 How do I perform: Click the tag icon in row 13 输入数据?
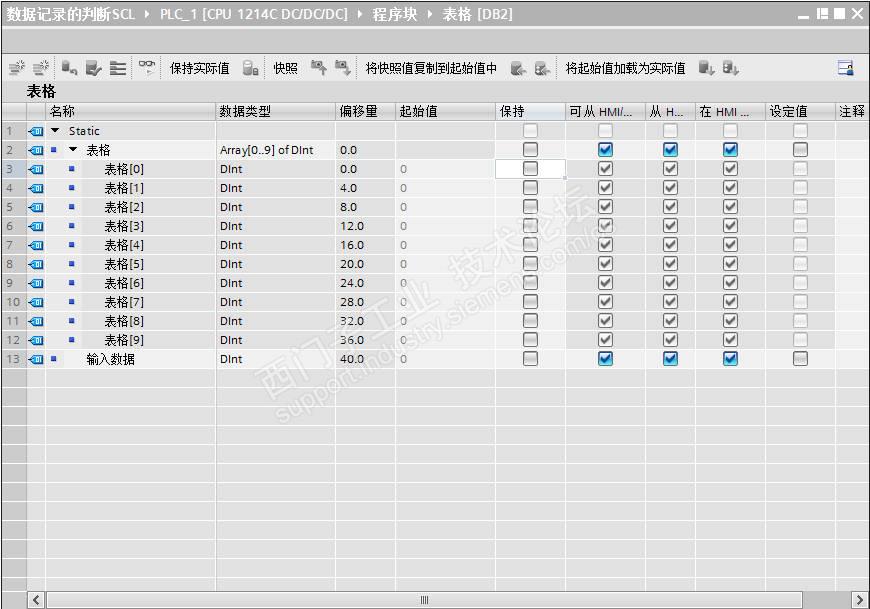(x=36, y=359)
